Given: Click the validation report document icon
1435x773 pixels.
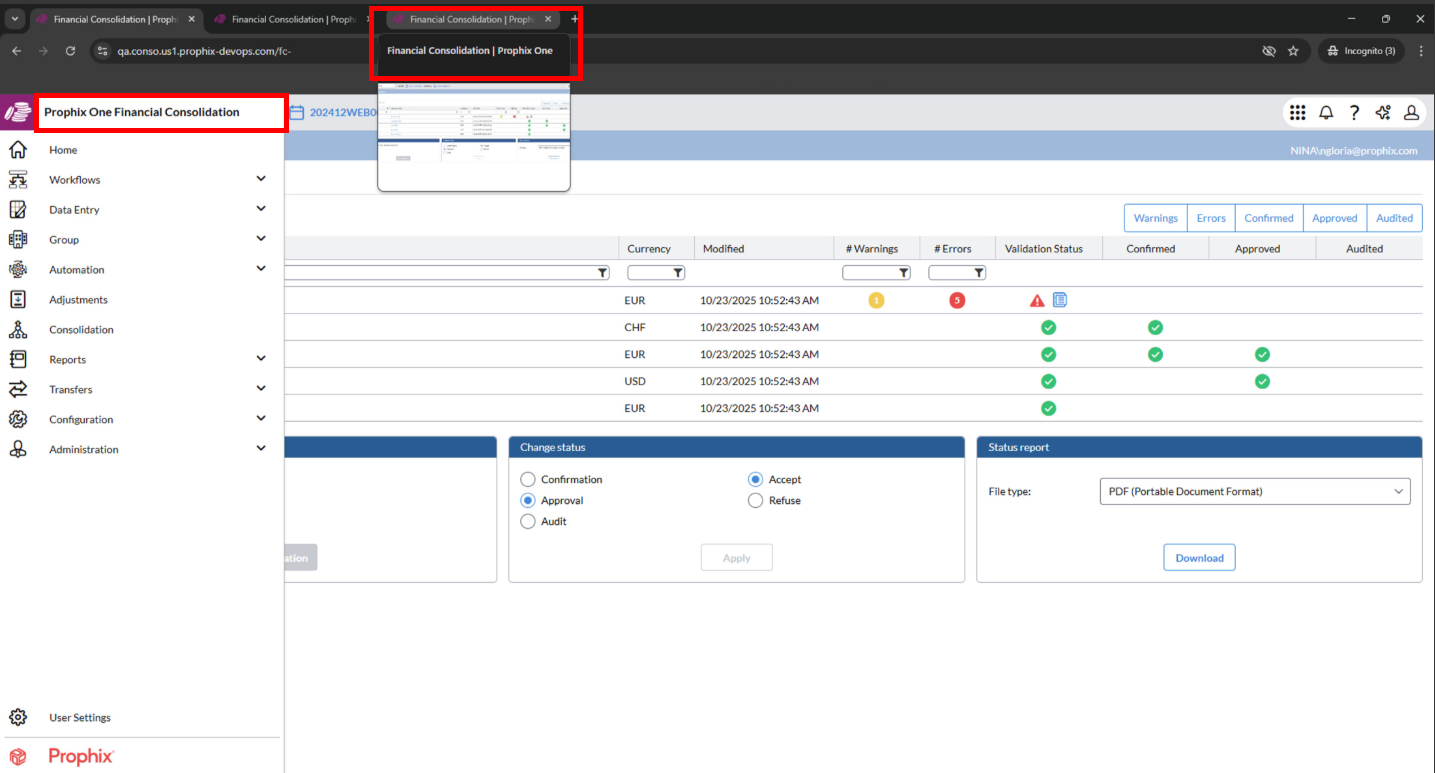Looking at the screenshot, I should pyautogui.click(x=1060, y=300).
